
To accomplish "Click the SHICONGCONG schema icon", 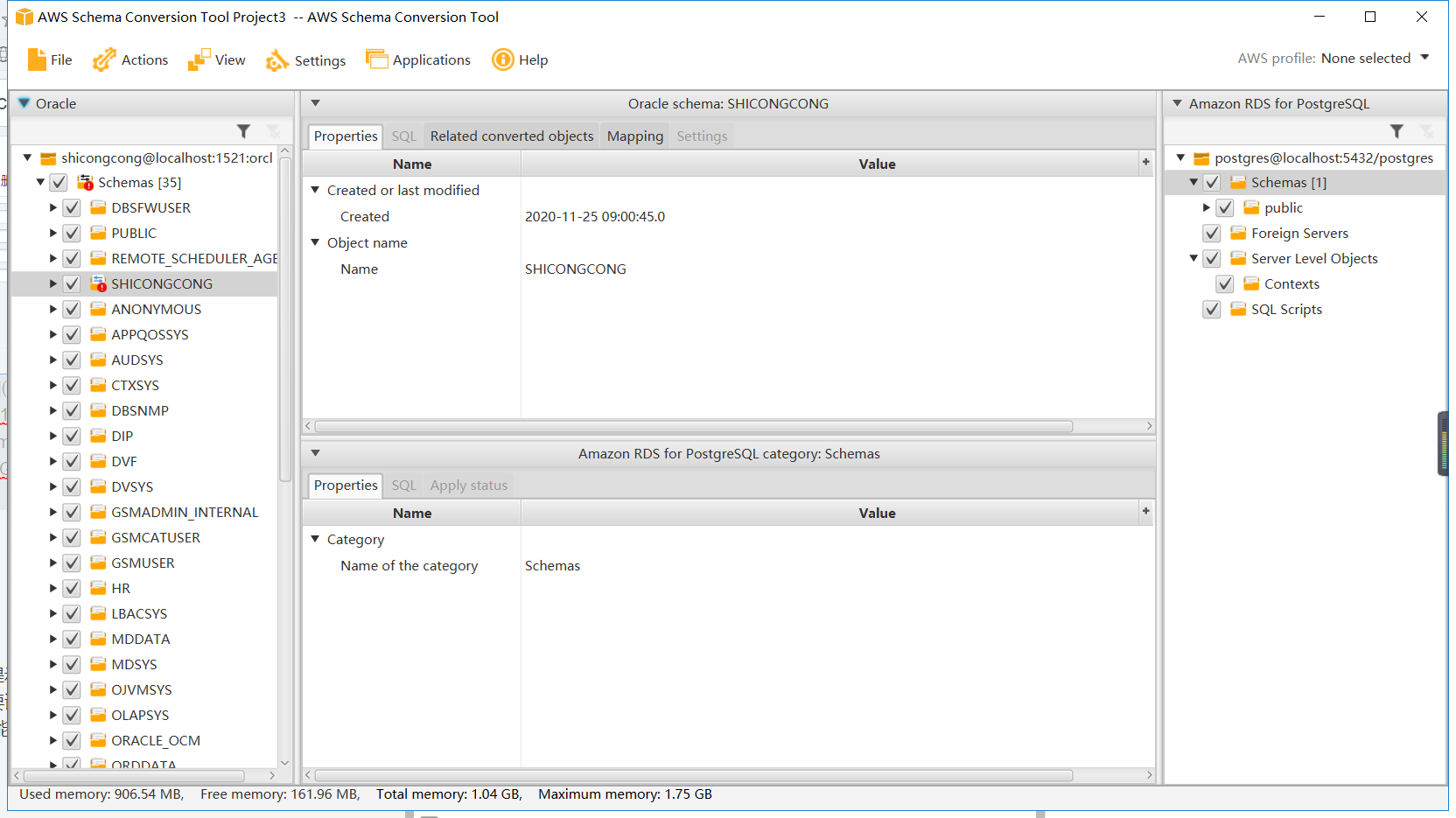I will (98, 284).
